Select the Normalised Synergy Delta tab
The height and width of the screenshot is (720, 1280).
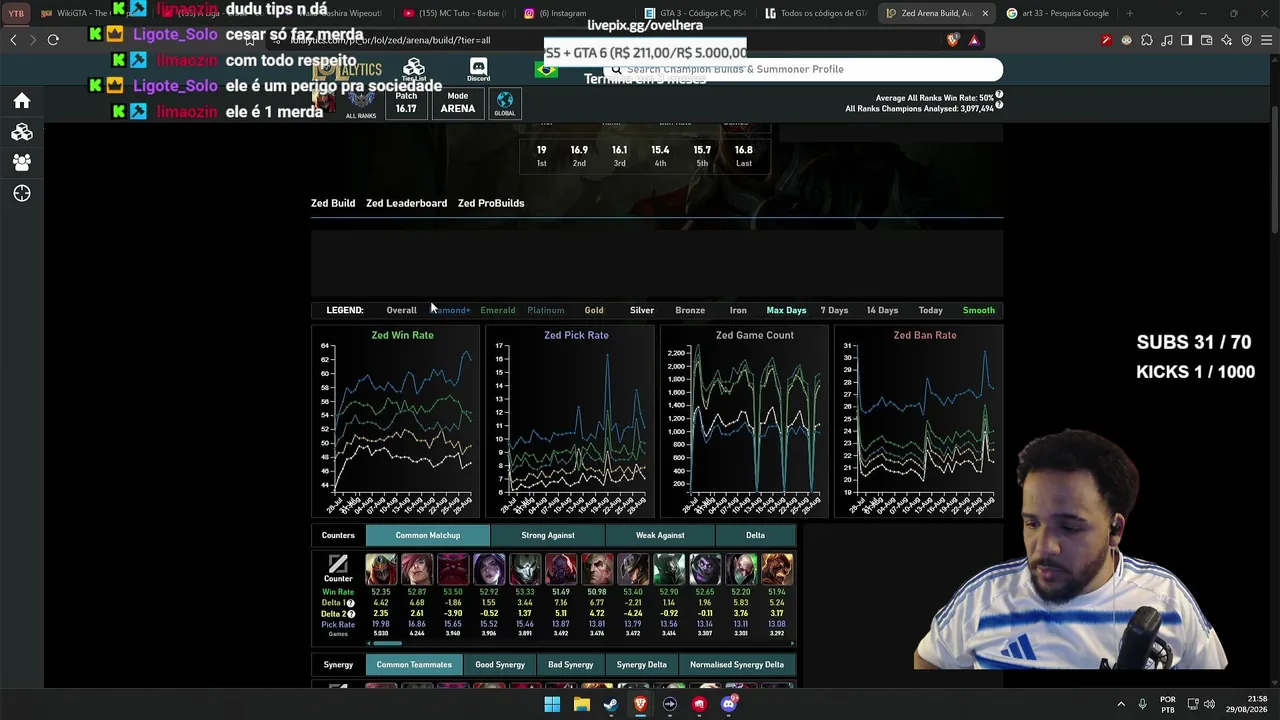tap(737, 664)
